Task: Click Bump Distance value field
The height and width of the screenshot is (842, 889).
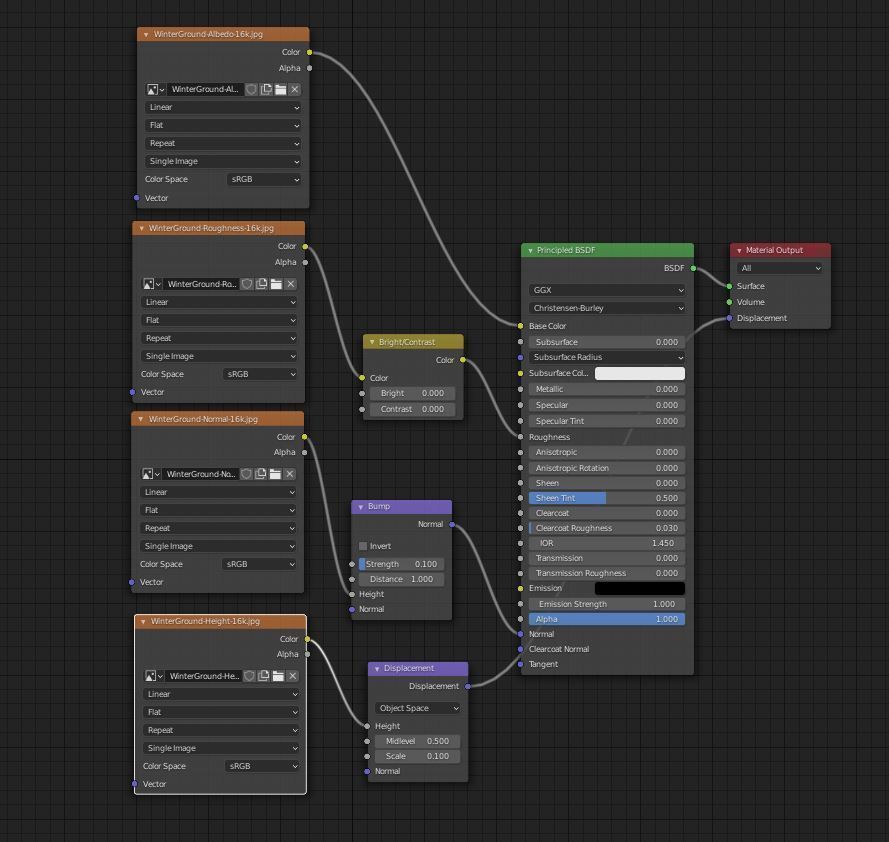Action: (401, 579)
